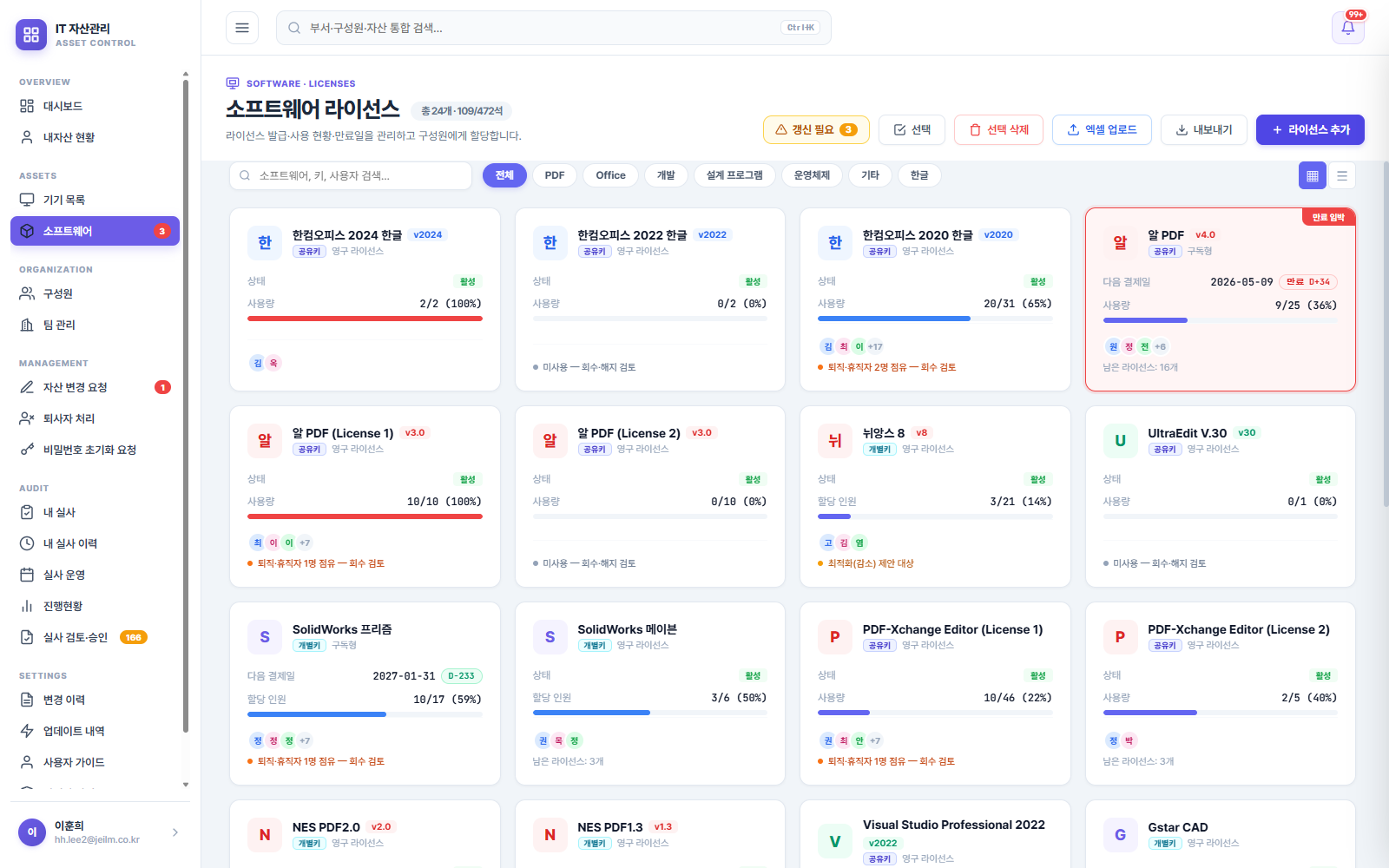This screenshot has height=868, width=1389.
Task: Open 진행현황 page
Action: point(95,606)
